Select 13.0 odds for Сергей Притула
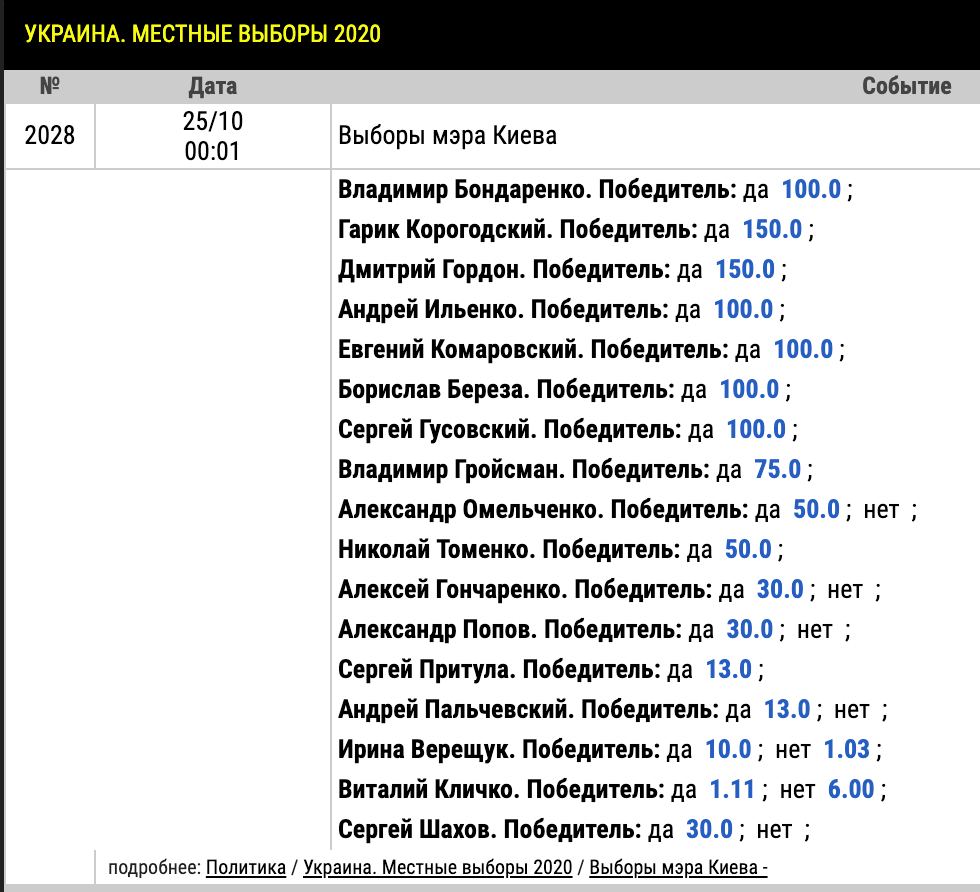This screenshot has height=892, width=980. [729, 669]
